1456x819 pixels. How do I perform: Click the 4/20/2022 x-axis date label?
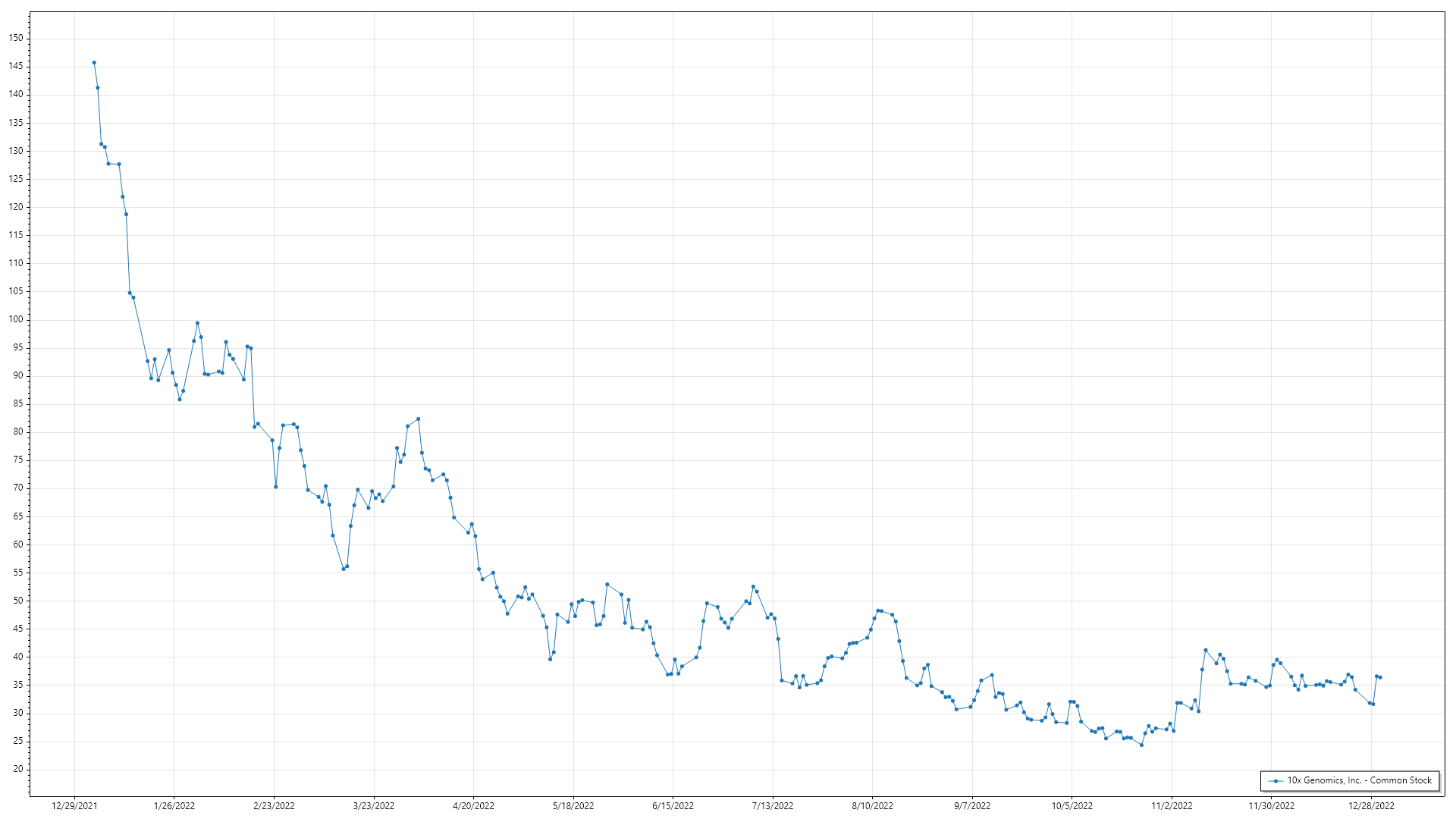473,805
